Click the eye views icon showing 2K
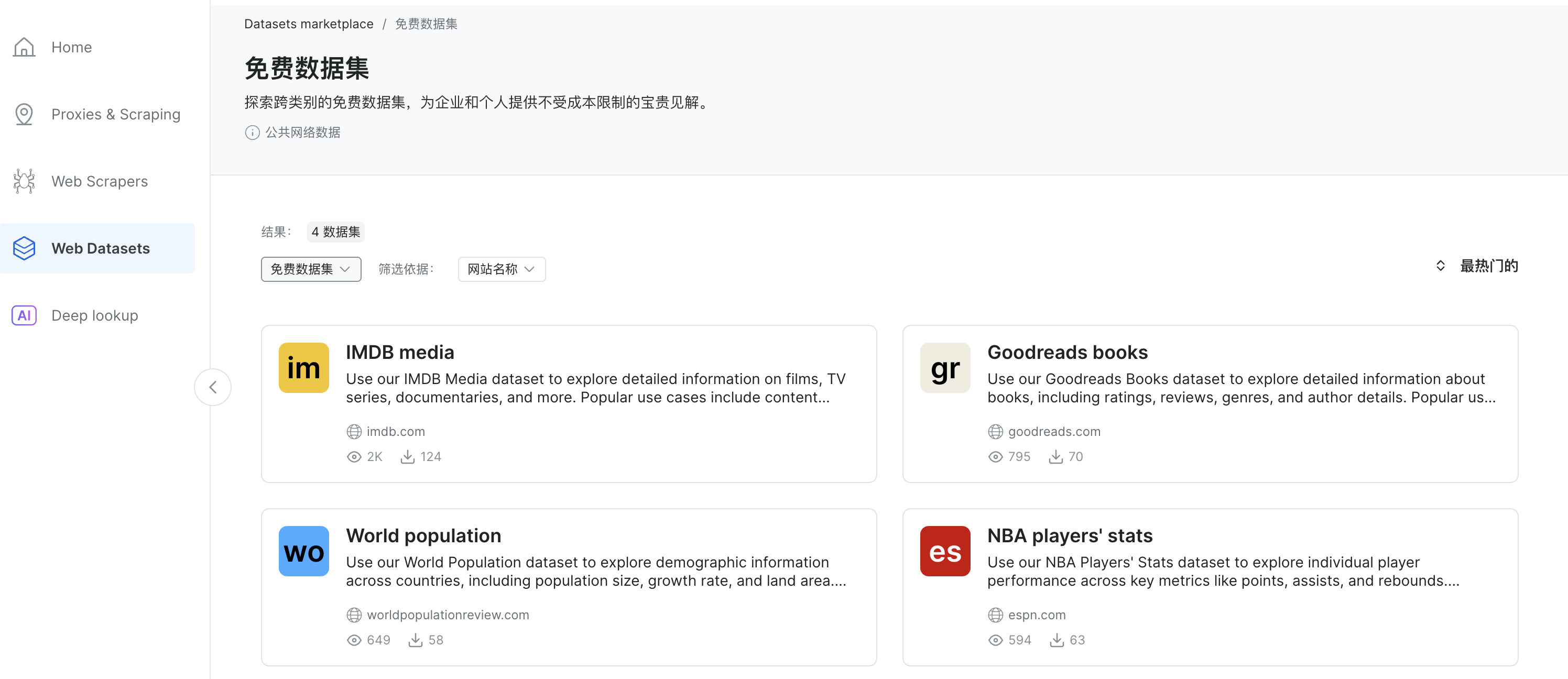 (x=354, y=457)
